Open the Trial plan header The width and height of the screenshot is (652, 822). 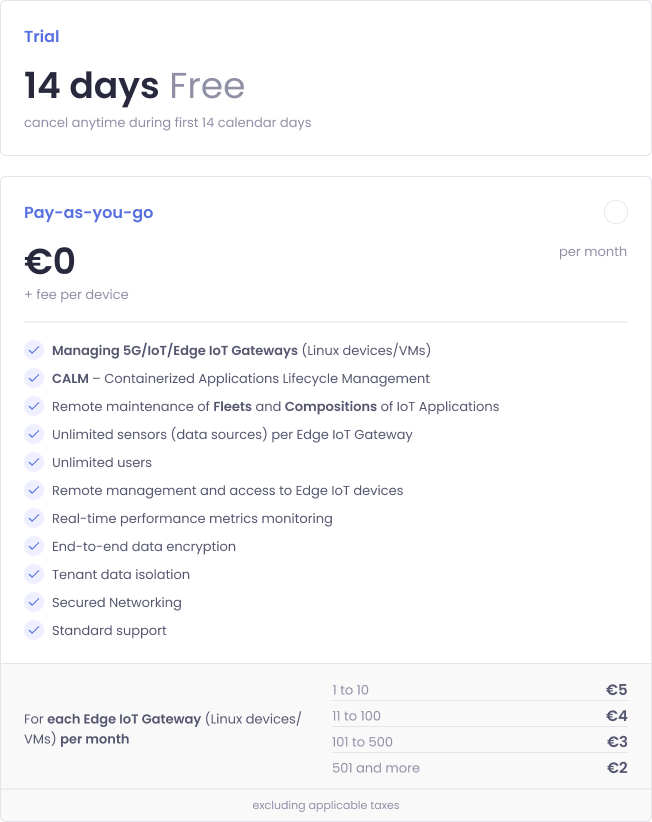(x=41, y=36)
